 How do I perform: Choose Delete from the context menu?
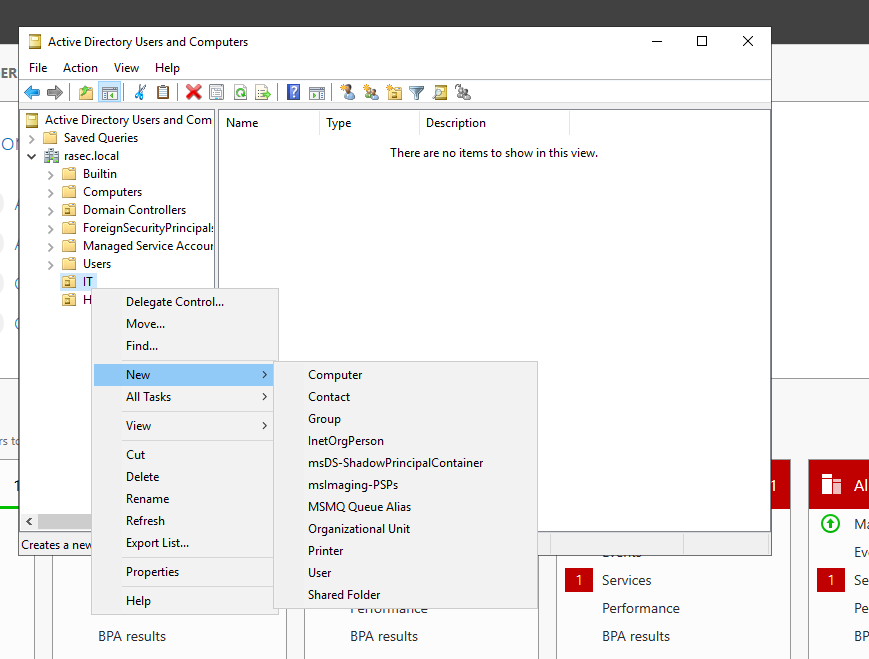click(184, 477)
